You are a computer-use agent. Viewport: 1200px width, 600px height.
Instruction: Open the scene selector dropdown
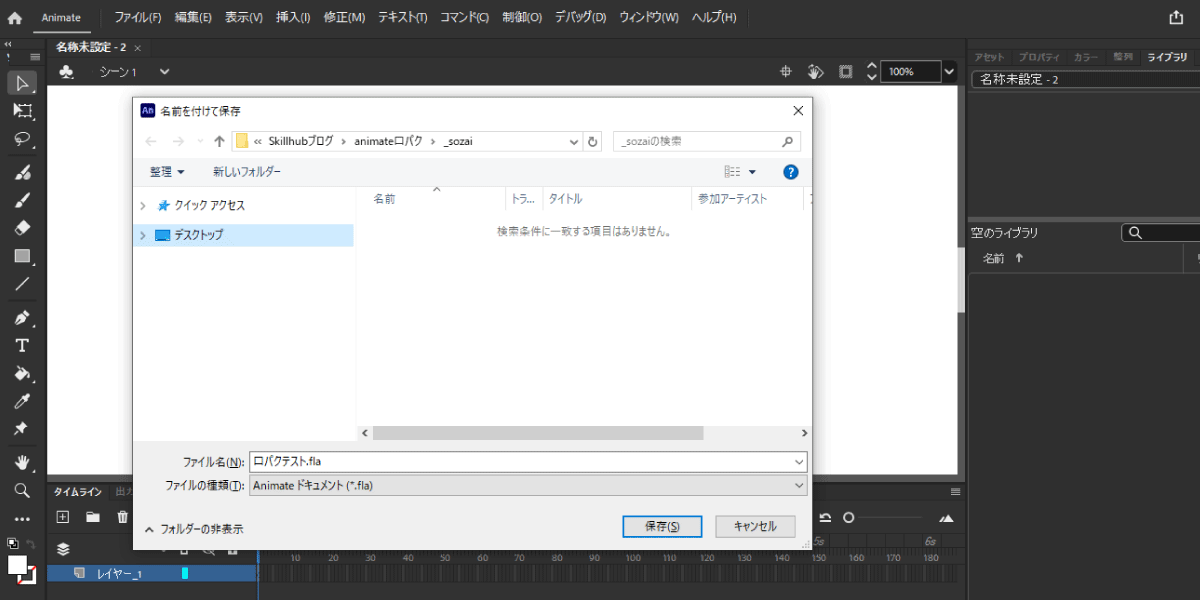point(165,72)
